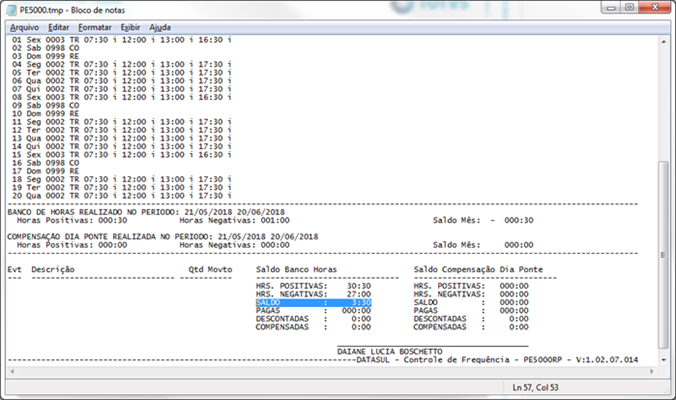The width and height of the screenshot is (676, 400).
Task: Click 'HRS. POSITIVAS: 30:30' line
Action: [313, 286]
